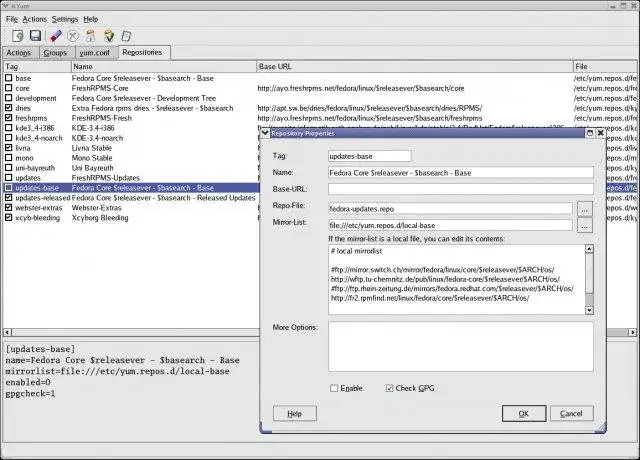Click the mirror list scrollbar down arrow

click(x=589, y=310)
